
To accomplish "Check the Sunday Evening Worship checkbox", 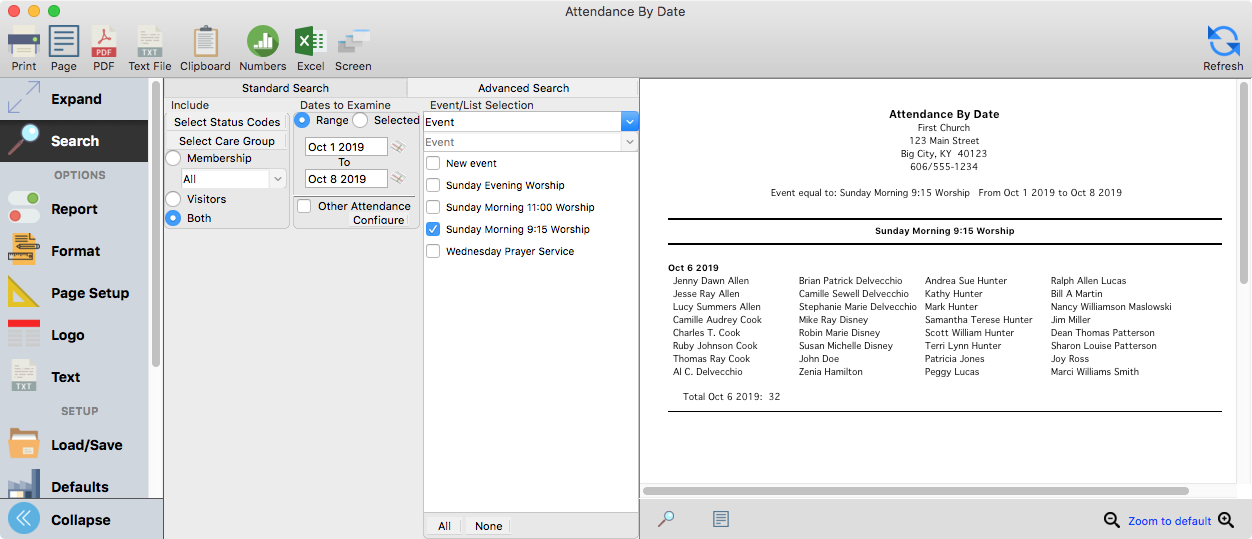I will coord(433,185).
